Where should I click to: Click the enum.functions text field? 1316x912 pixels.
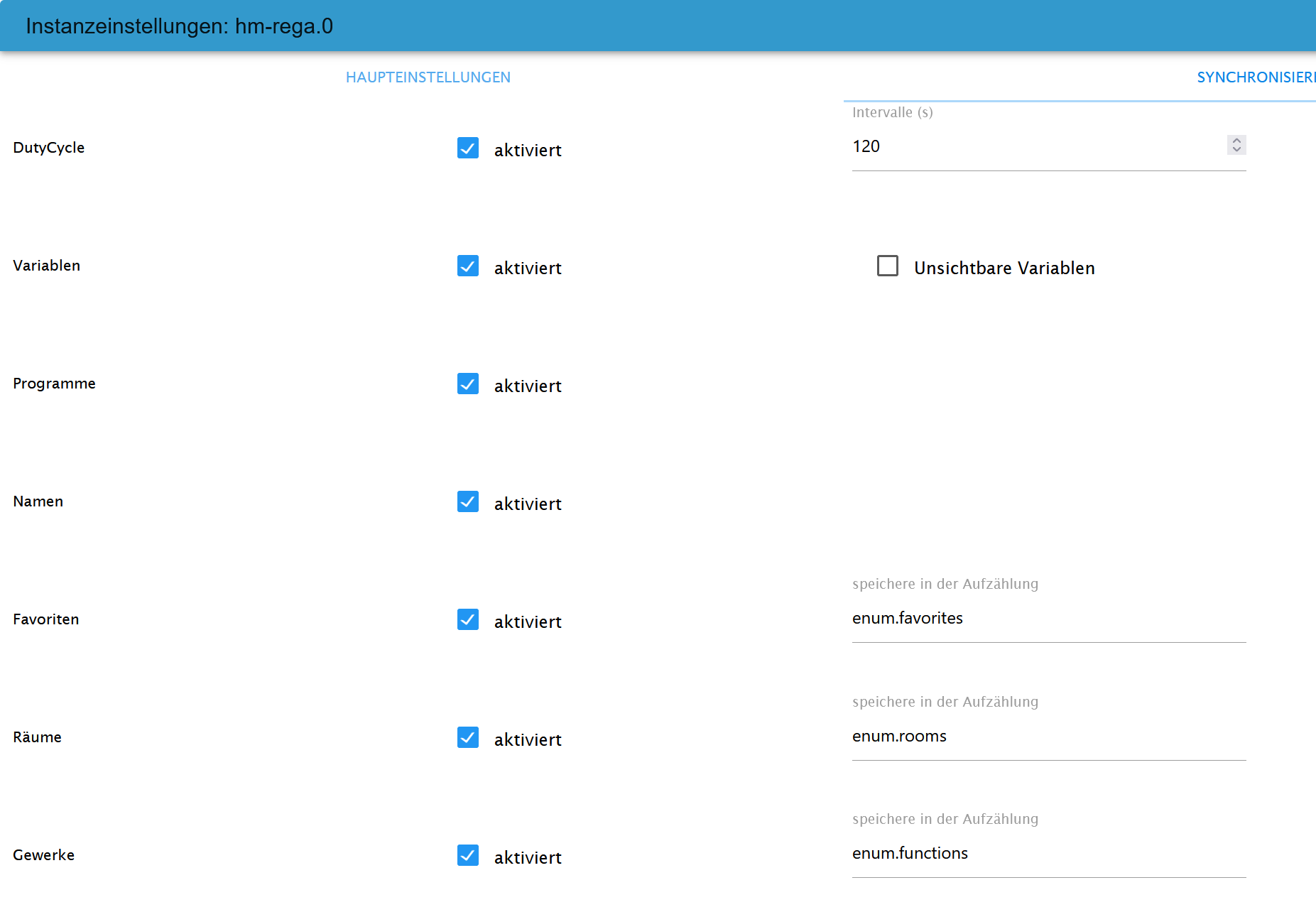(1048, 853)
